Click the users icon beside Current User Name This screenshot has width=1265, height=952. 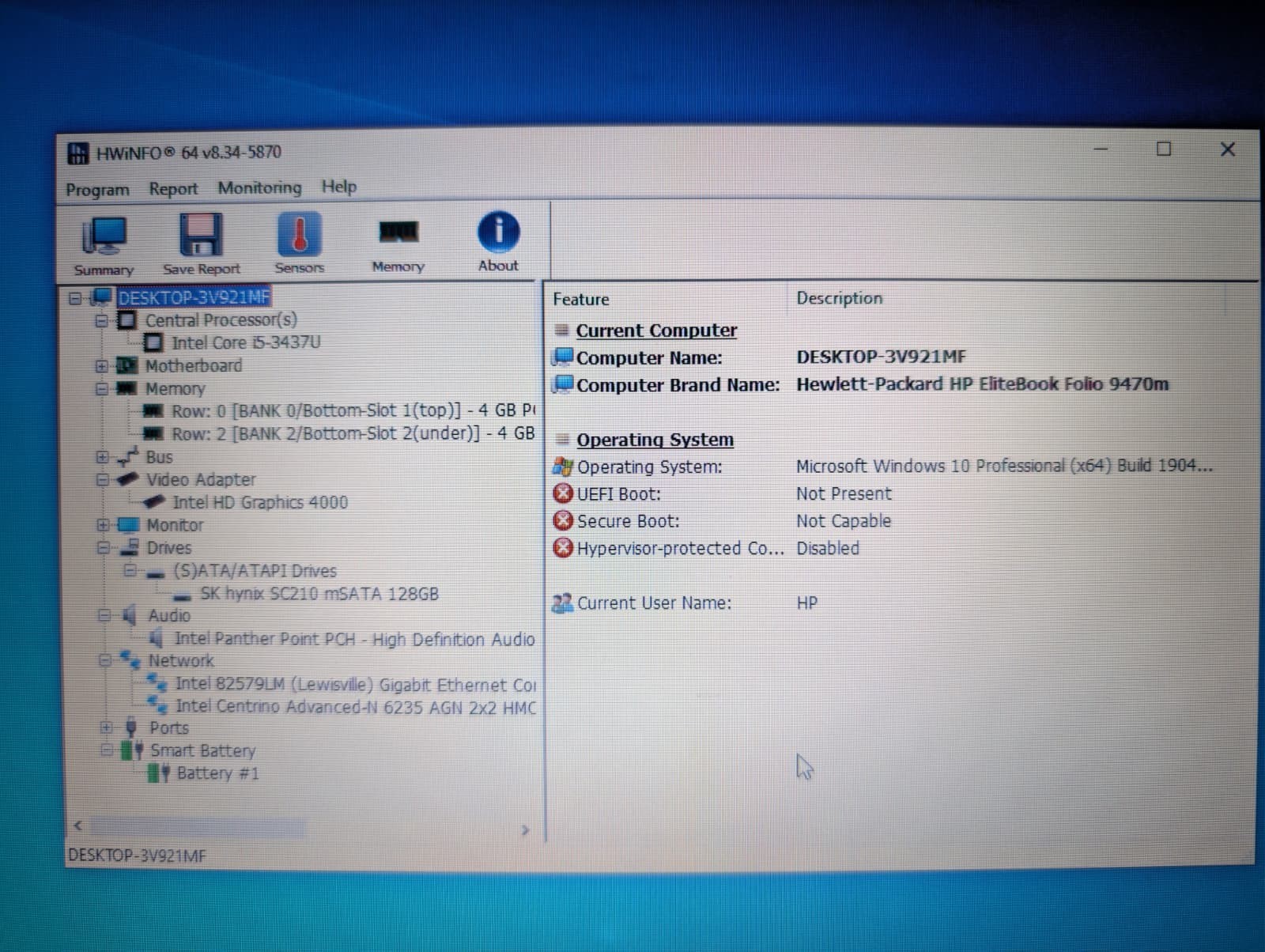click(x=563, y=603)
